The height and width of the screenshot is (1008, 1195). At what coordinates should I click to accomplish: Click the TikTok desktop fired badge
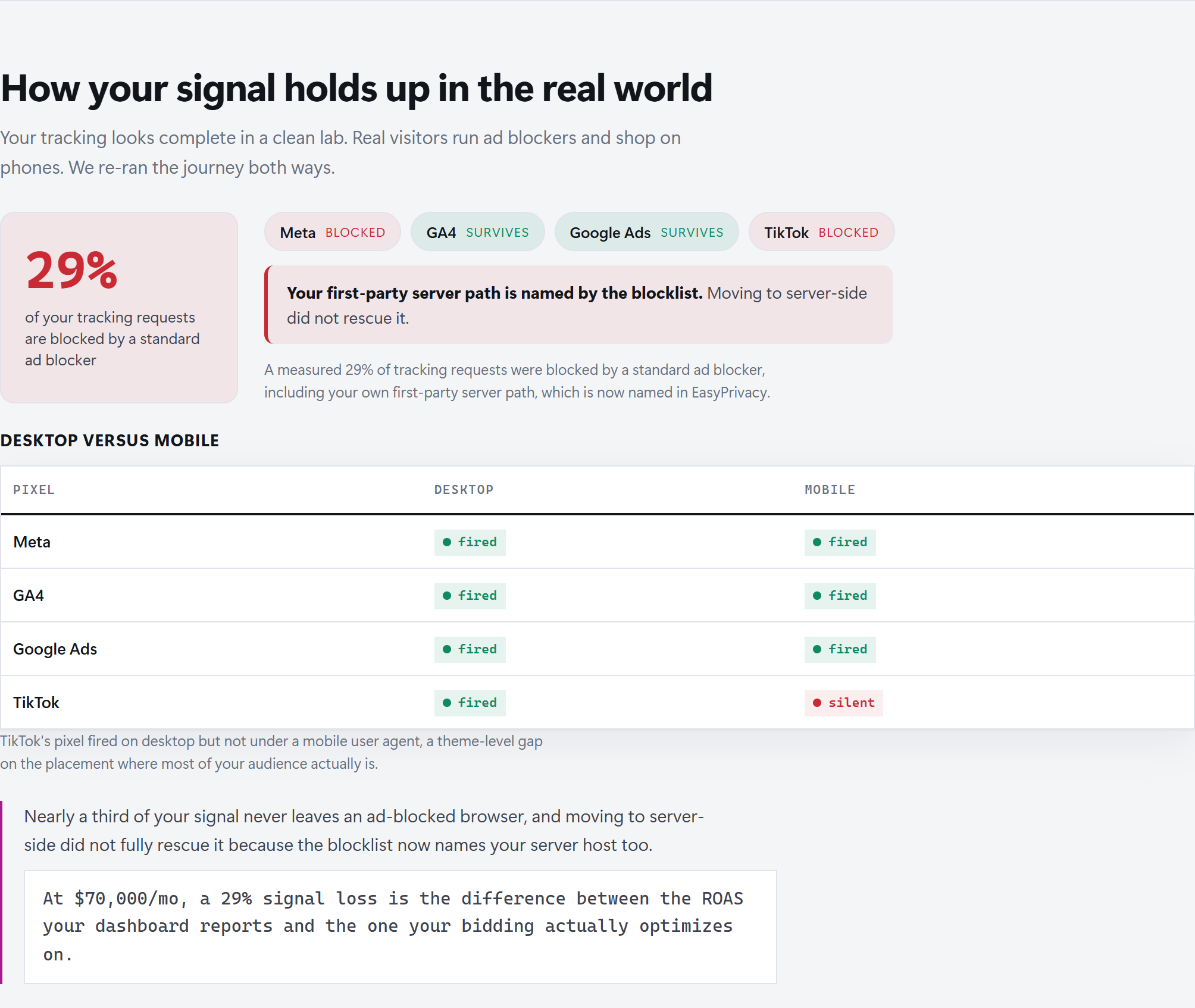pyautogui.click(x=470, y=703)
